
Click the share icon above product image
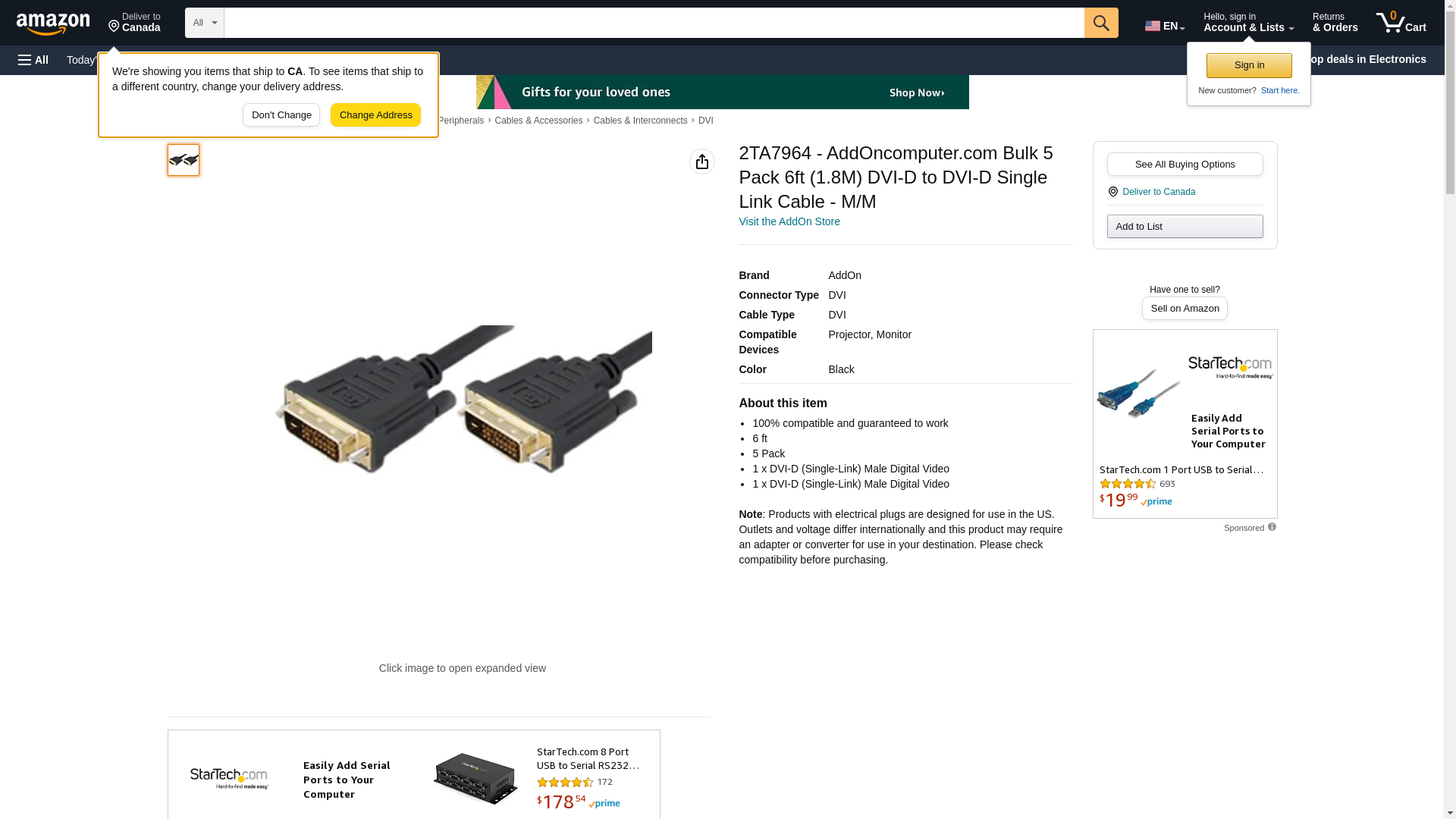point(702,162)
